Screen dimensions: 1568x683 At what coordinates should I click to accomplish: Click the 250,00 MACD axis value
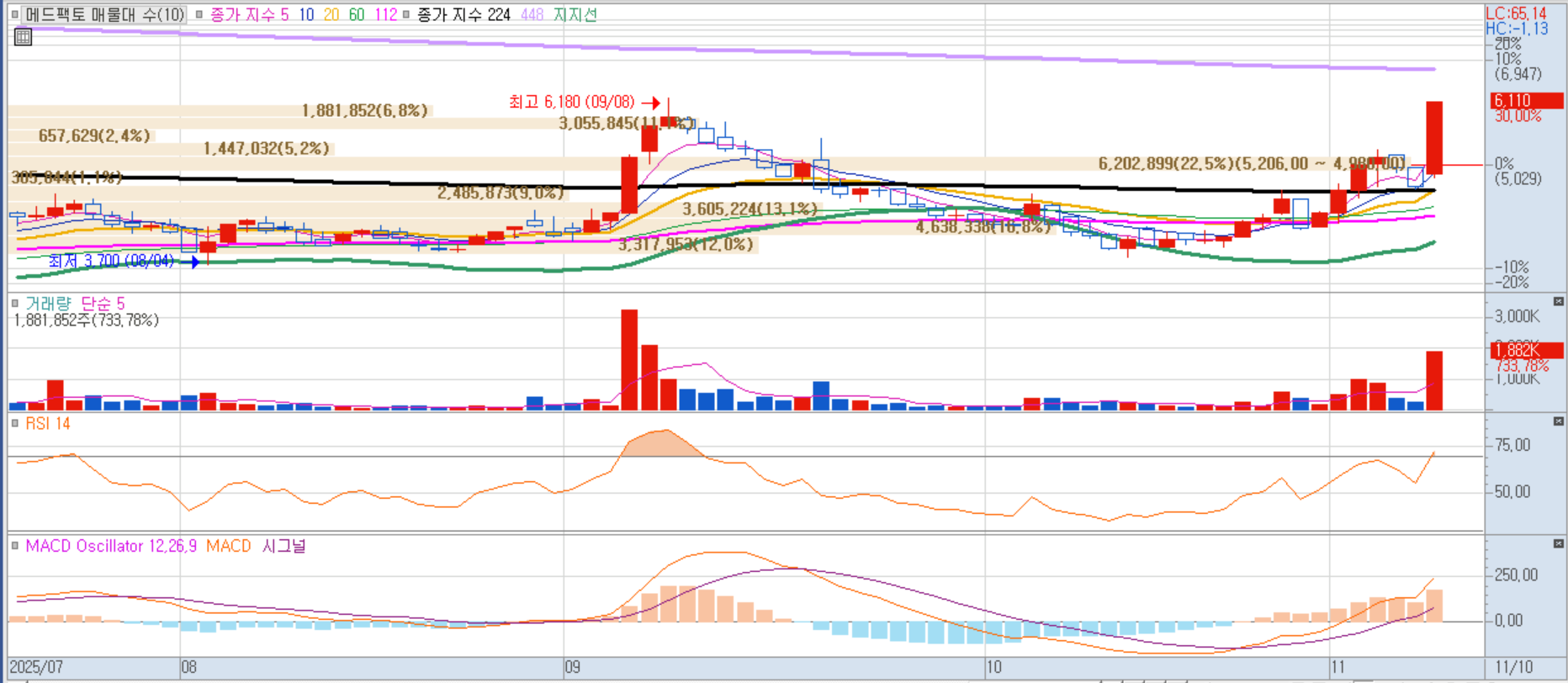[1516, 574]
